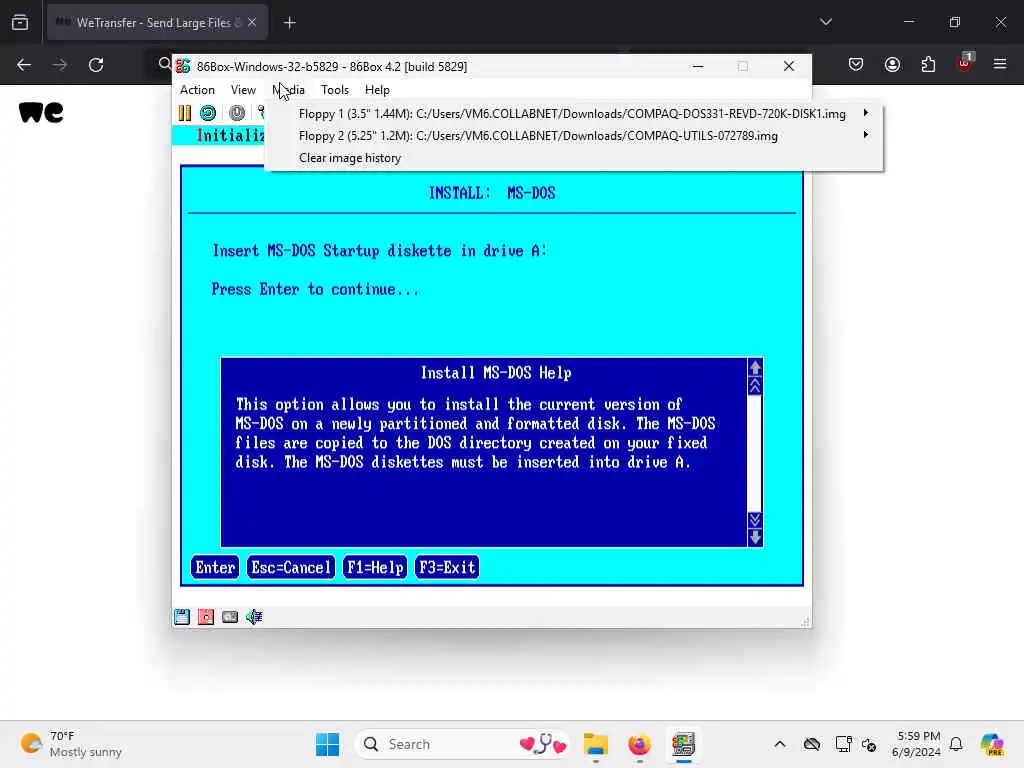Open the weather widget showing 70°F
The width and height of the screenshot is (1024, 768).
[71, 744]
